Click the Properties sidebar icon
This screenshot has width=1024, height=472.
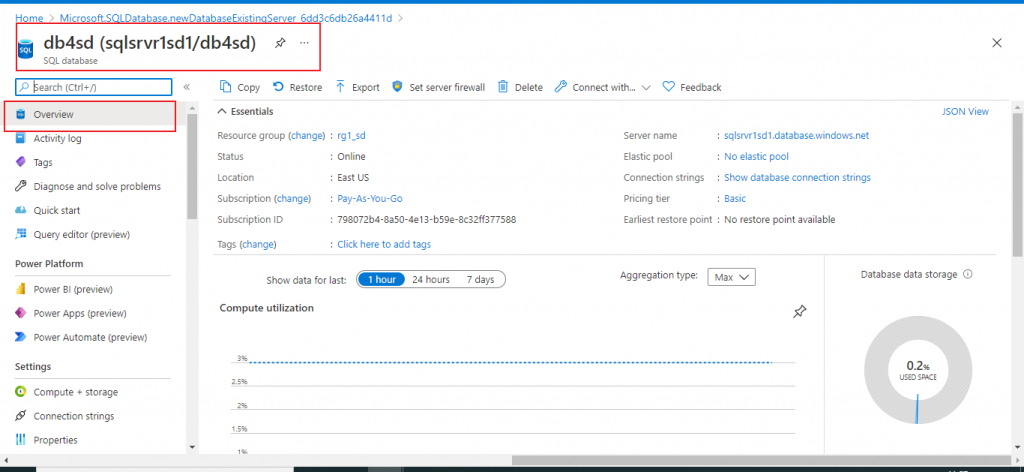coord(20,440)
